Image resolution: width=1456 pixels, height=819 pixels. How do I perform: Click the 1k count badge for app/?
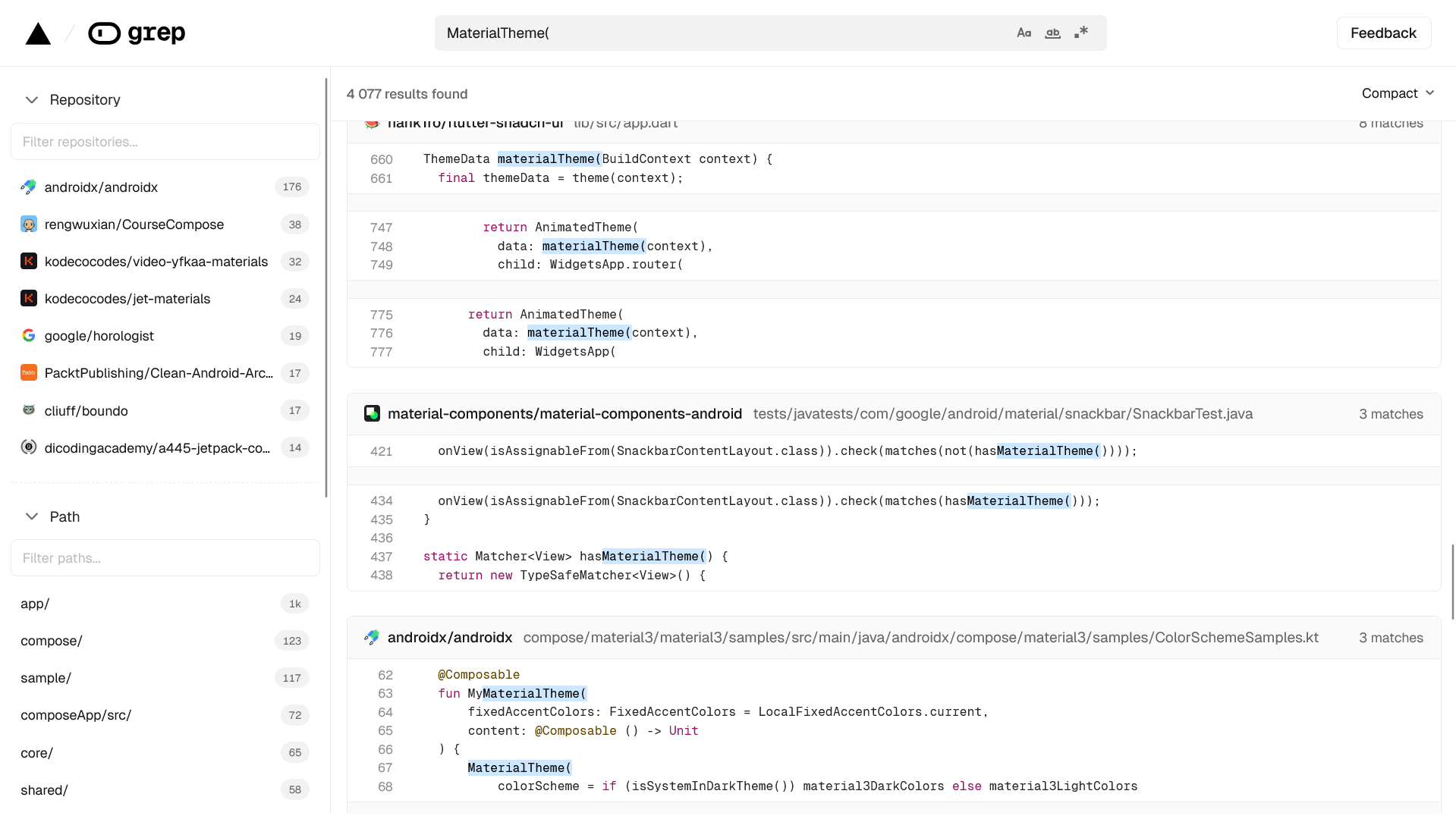(295, 604)
